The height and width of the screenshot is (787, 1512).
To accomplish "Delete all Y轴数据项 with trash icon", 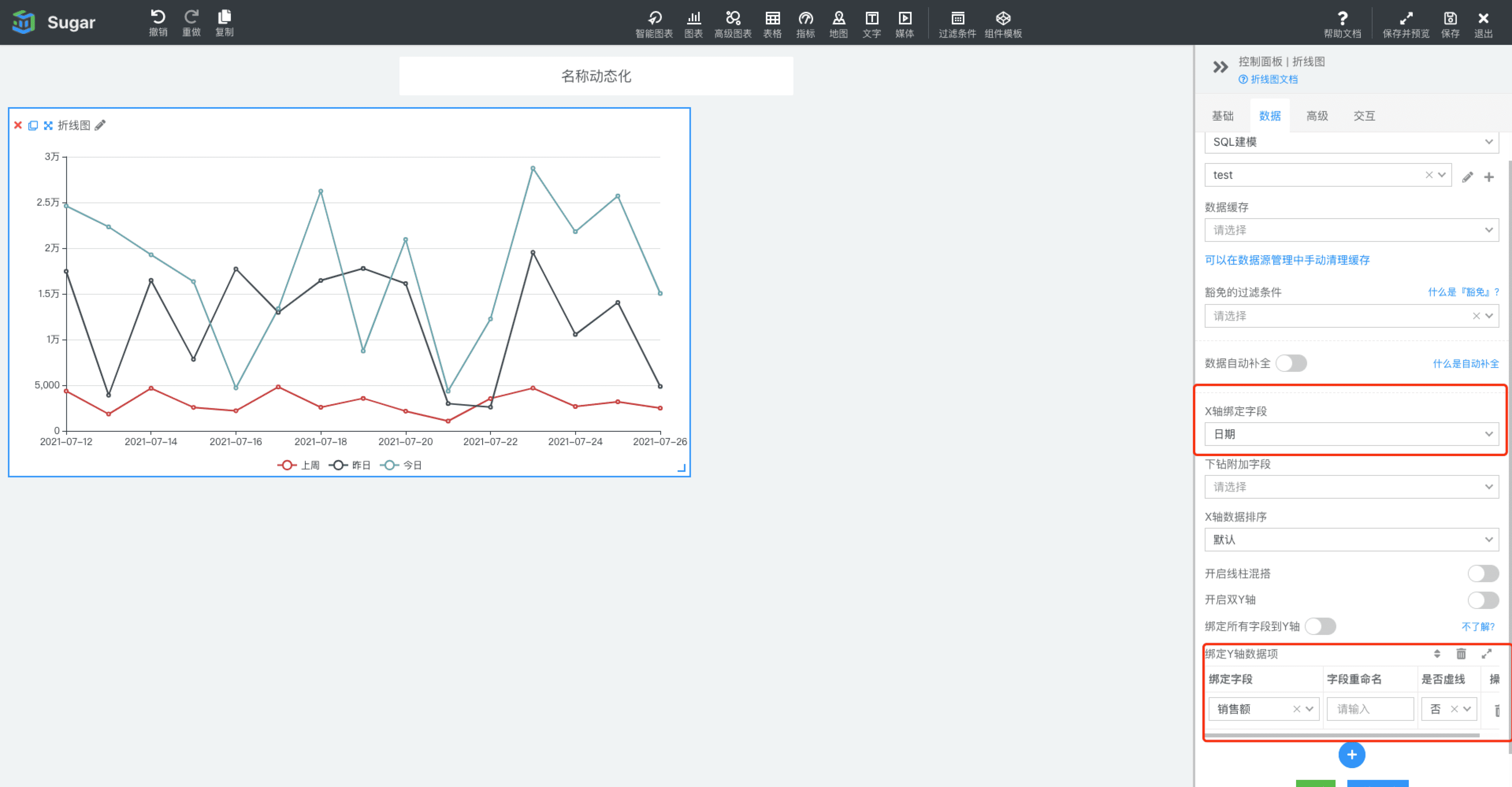I will (1461, 653).
